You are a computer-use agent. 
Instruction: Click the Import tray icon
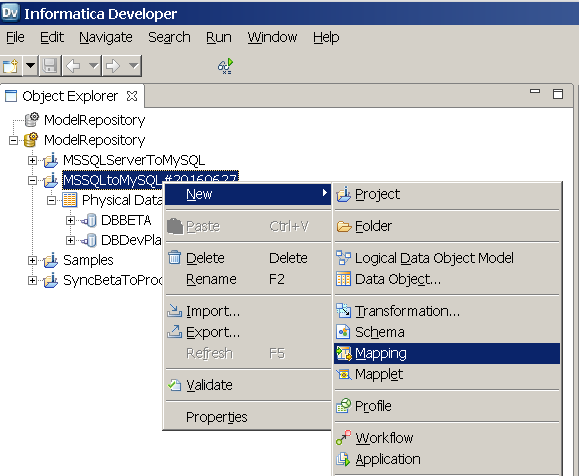(174, 311)
